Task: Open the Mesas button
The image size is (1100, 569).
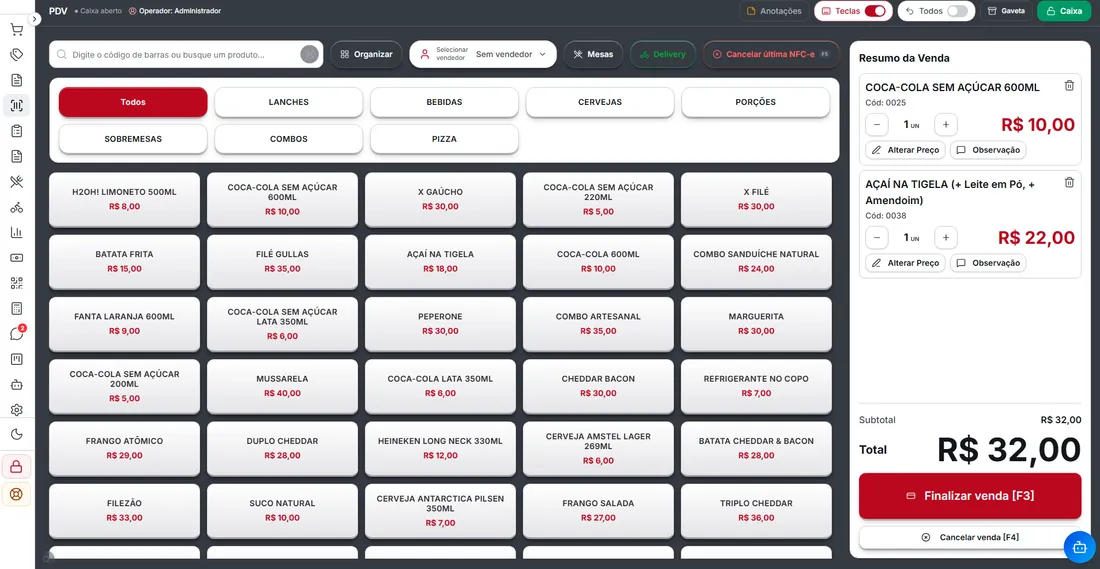Action: click(x=593, y=54)
